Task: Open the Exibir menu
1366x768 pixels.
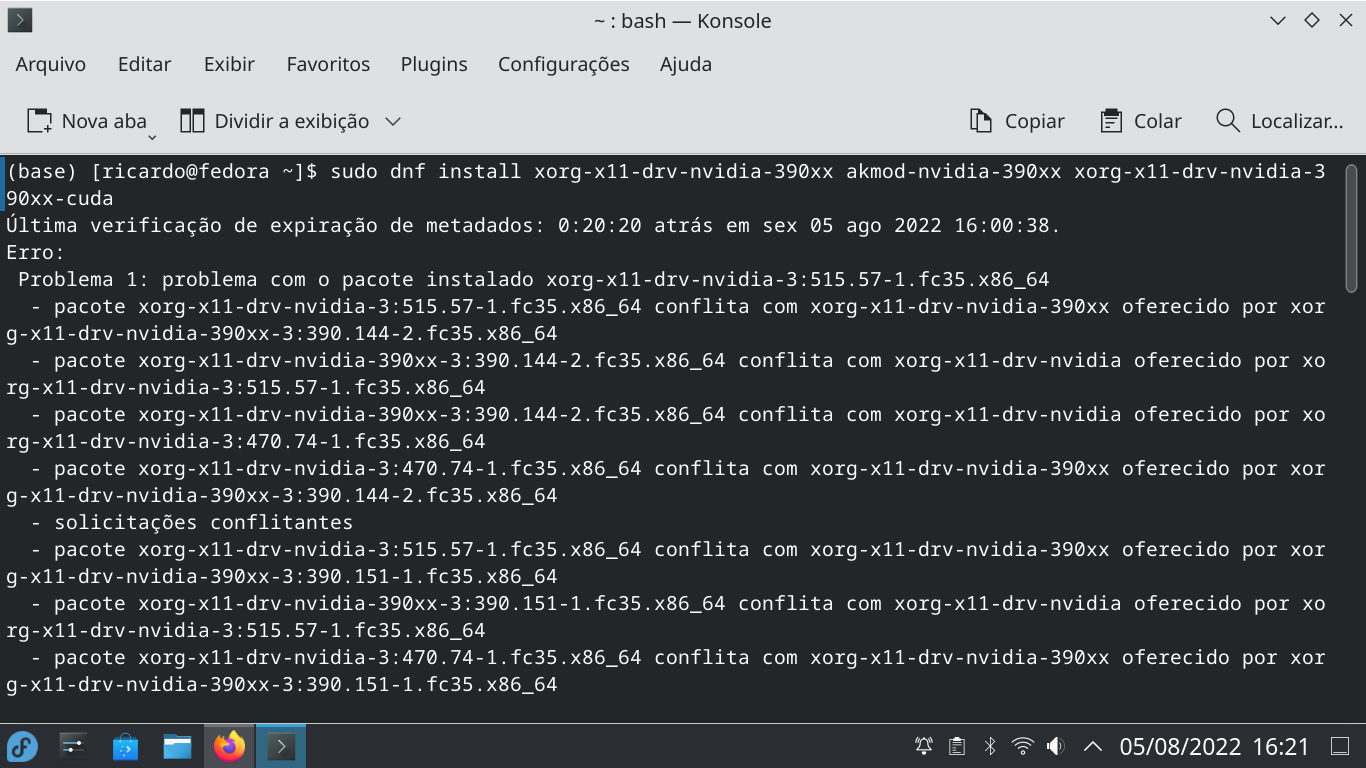Action: pyautogui.click(x=229, y=64)
